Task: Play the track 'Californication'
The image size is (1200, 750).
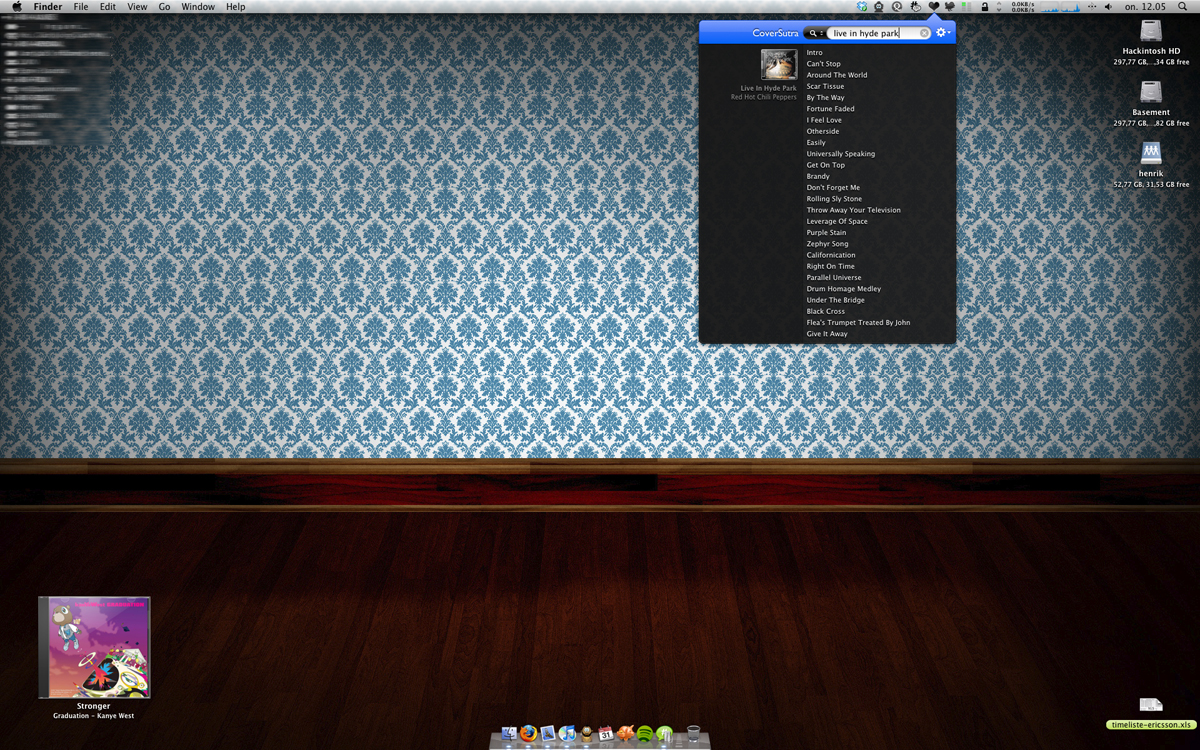Action: (831, 255)
